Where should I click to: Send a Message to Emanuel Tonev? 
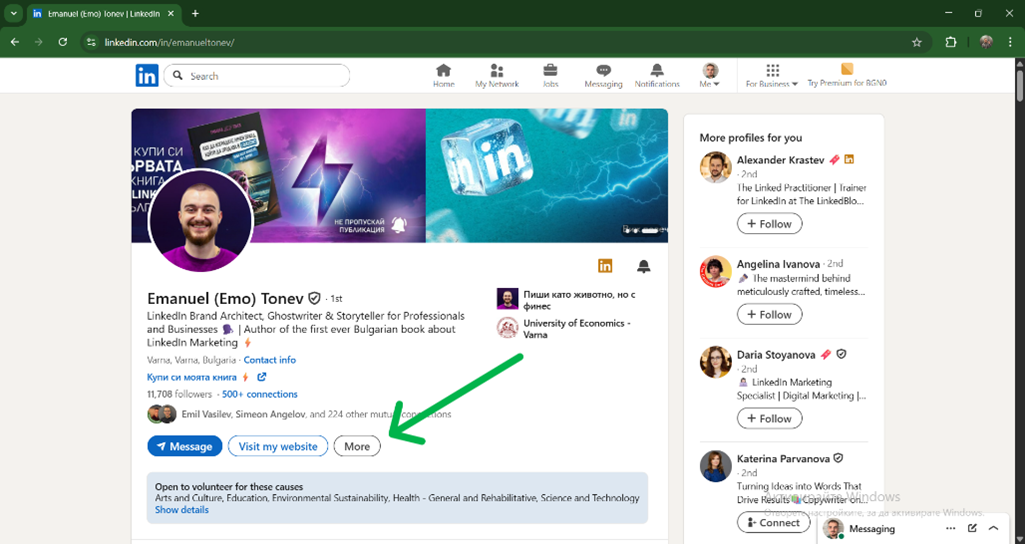184,446
